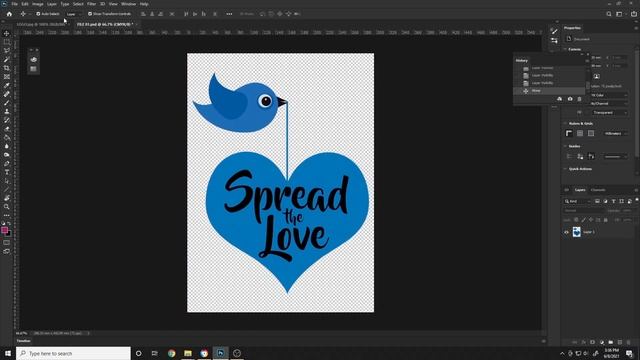The height and width of the screenshot is (360, 640).
Task: Toggle Quick Mask mode below color swatches
Action: [7, 242]
